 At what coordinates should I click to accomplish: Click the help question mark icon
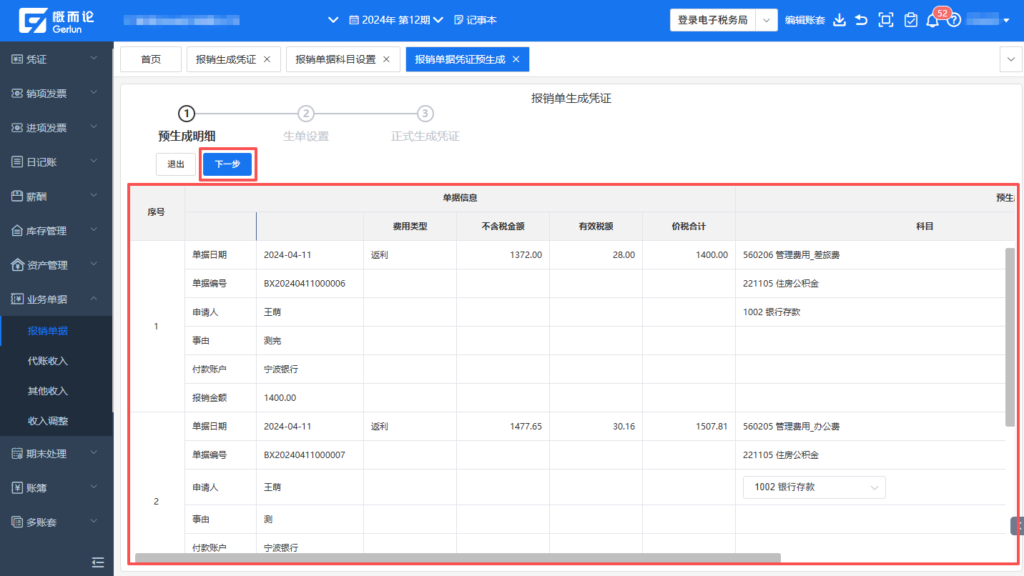coord(954,20)
